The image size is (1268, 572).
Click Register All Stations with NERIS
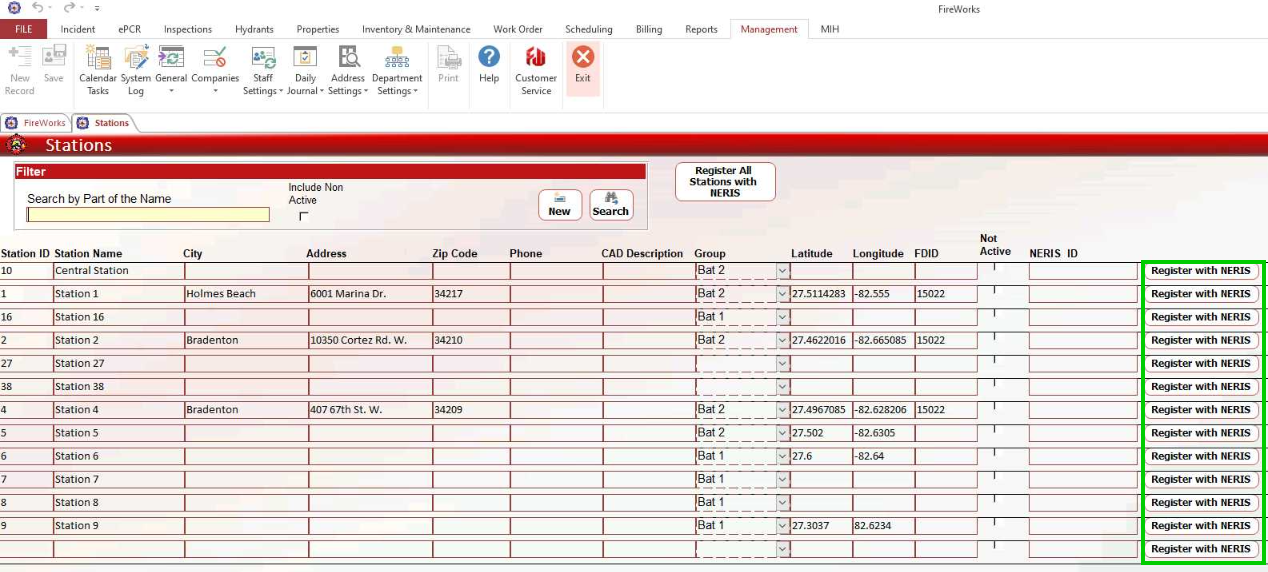725,182
